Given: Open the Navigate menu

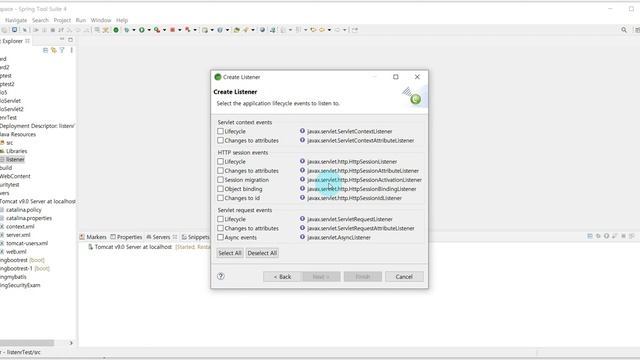Looking at the screenshot, I should click(16, 20).
